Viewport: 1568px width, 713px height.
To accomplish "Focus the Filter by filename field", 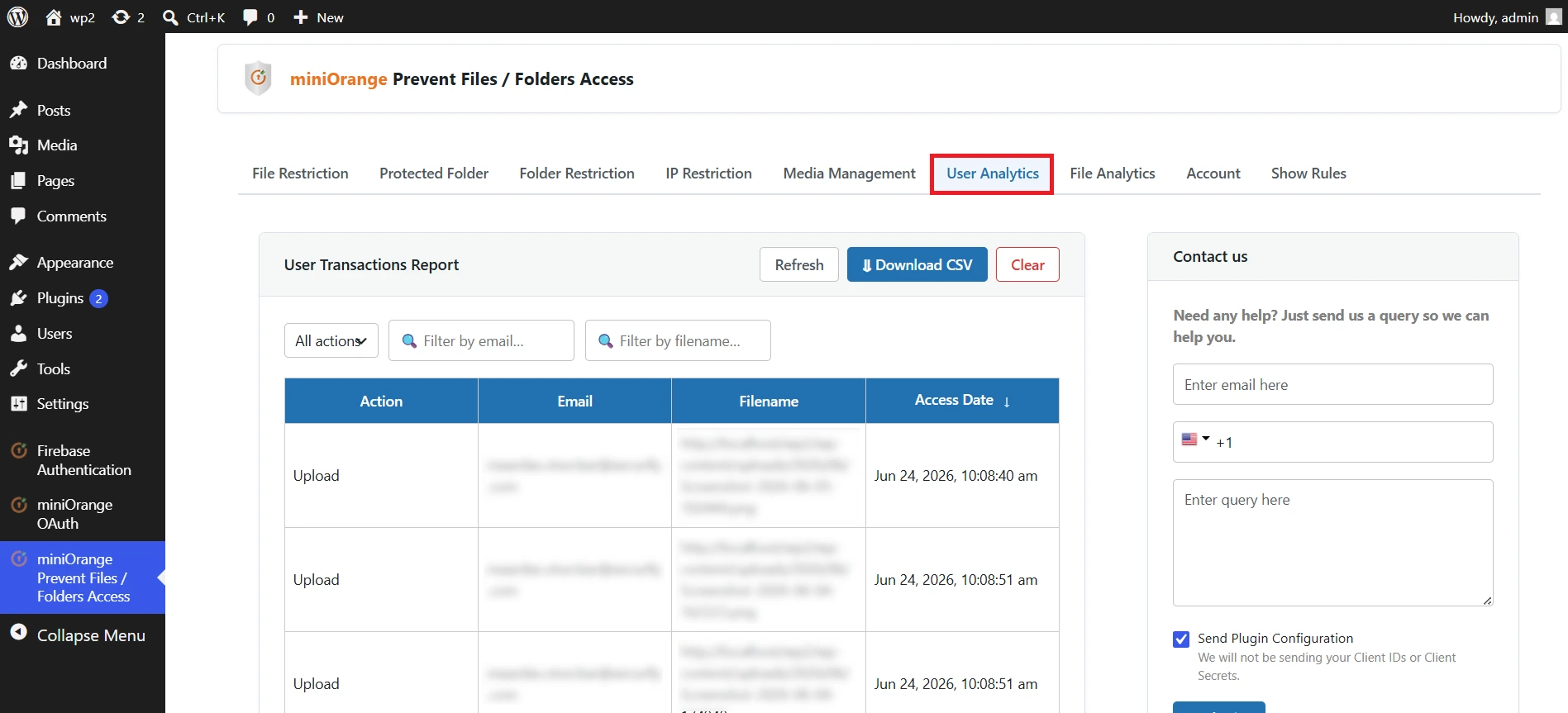I will tap(678, 340).
